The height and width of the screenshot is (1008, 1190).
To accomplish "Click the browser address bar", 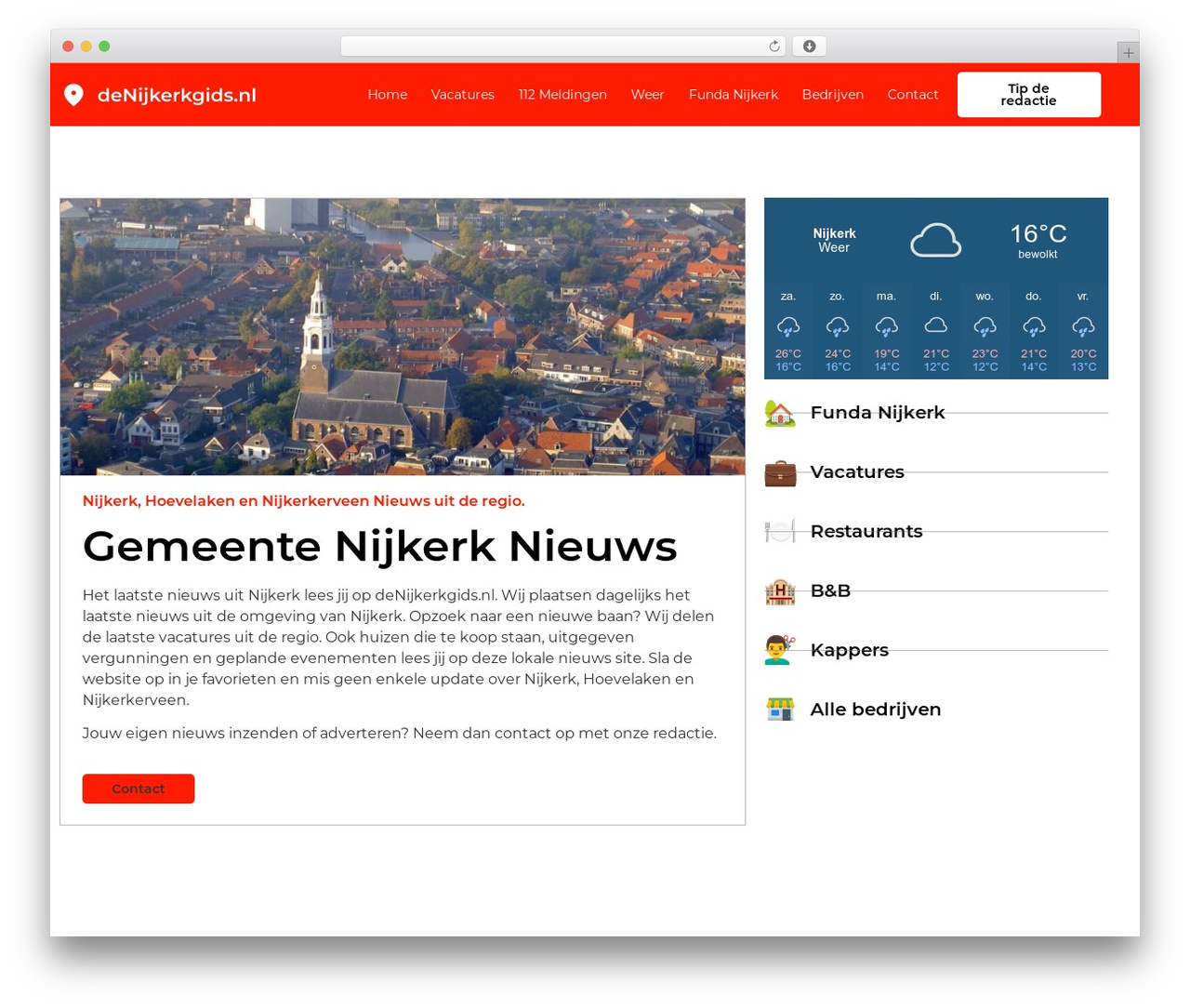I will [563, 46].
